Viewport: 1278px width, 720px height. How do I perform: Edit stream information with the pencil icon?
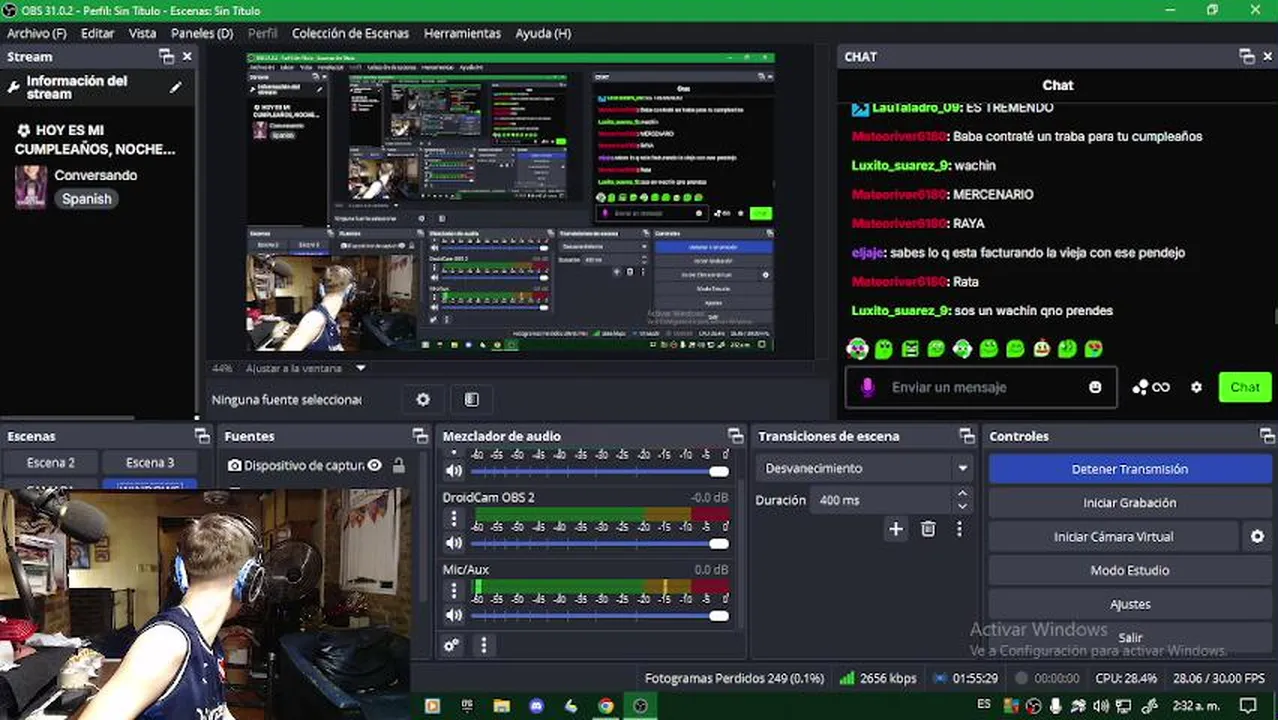pos(176,87)
